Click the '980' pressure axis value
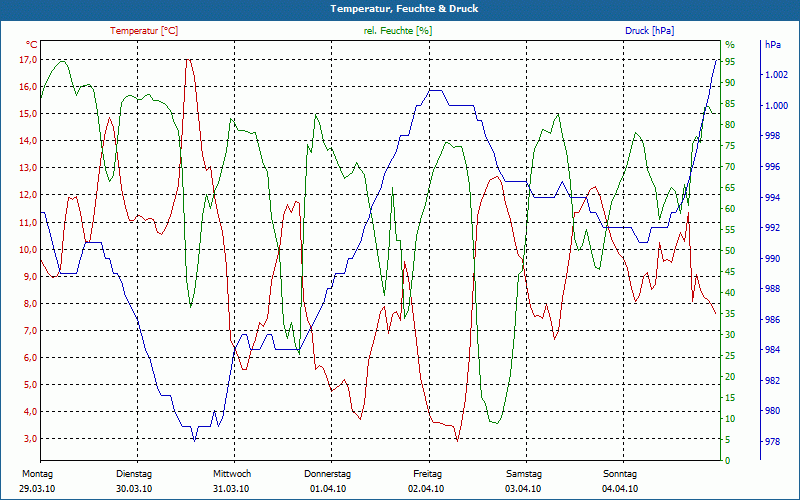The image size is (800, 500). (x=772, y=411)
